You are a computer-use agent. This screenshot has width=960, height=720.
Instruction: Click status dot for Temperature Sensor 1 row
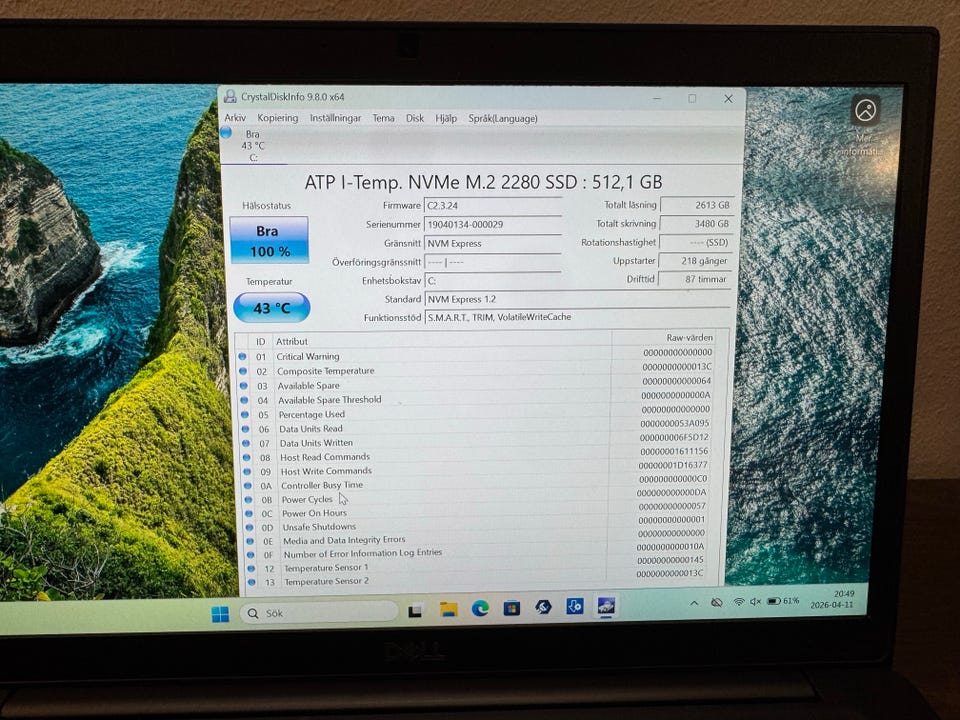click(x=251, y=568)
